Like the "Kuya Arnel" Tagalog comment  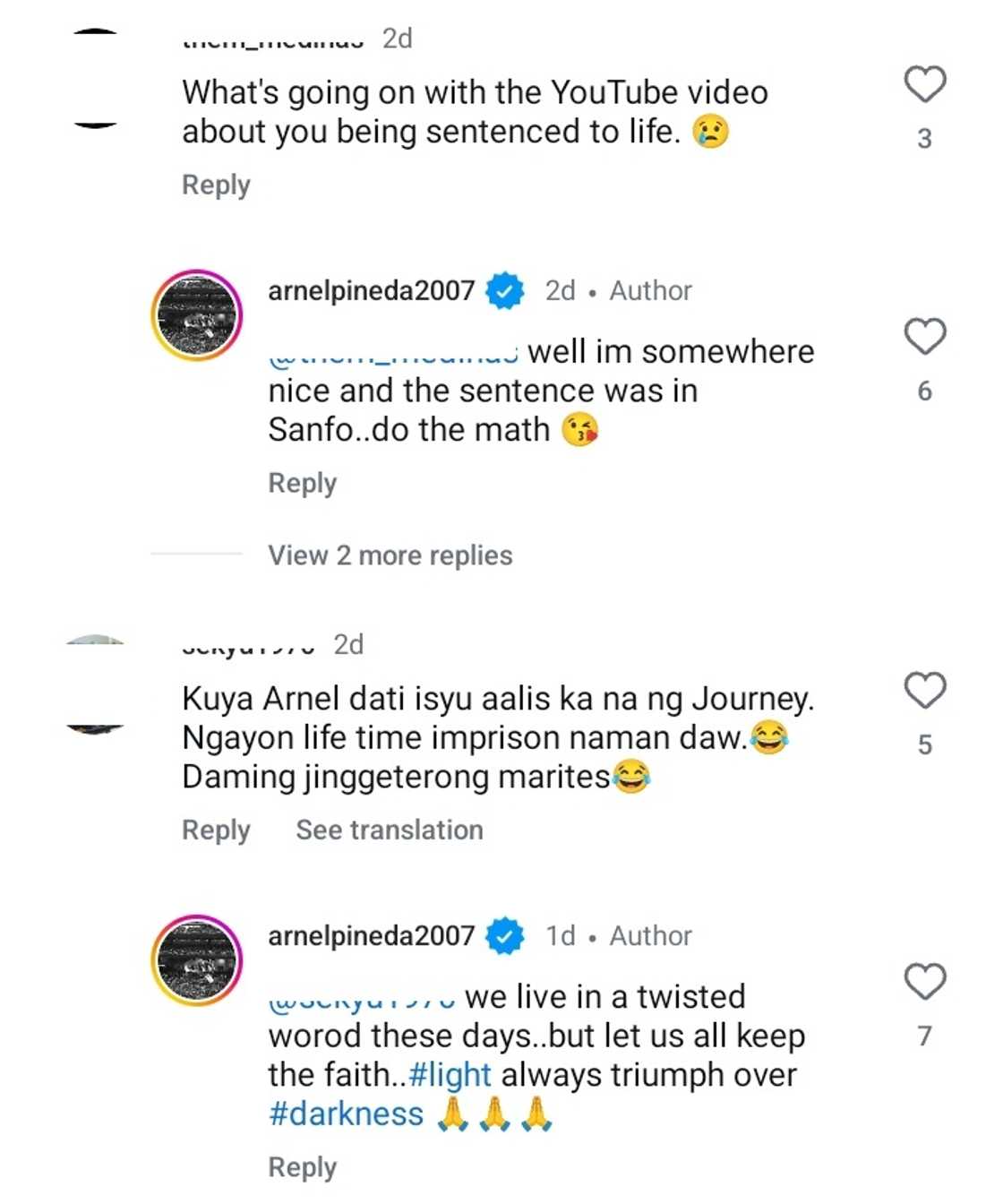click(924, 691)
